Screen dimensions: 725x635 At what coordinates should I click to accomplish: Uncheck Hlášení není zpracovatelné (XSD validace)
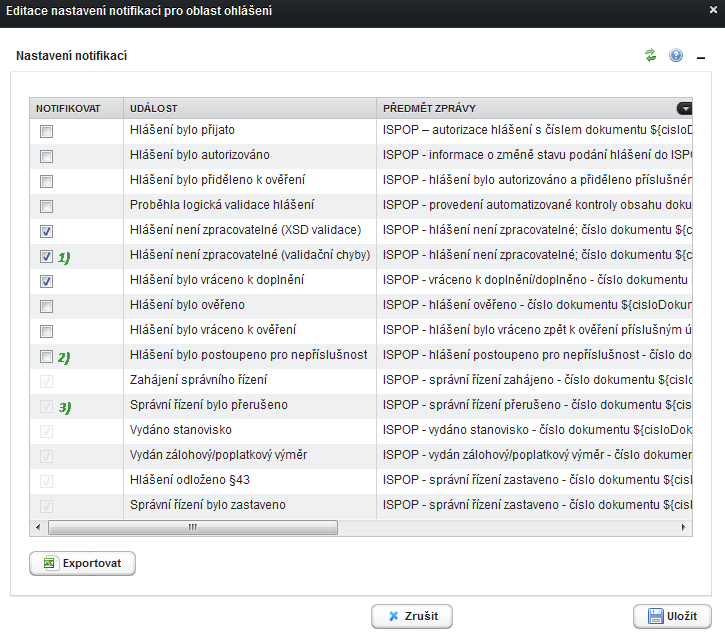tap(46, 231)
